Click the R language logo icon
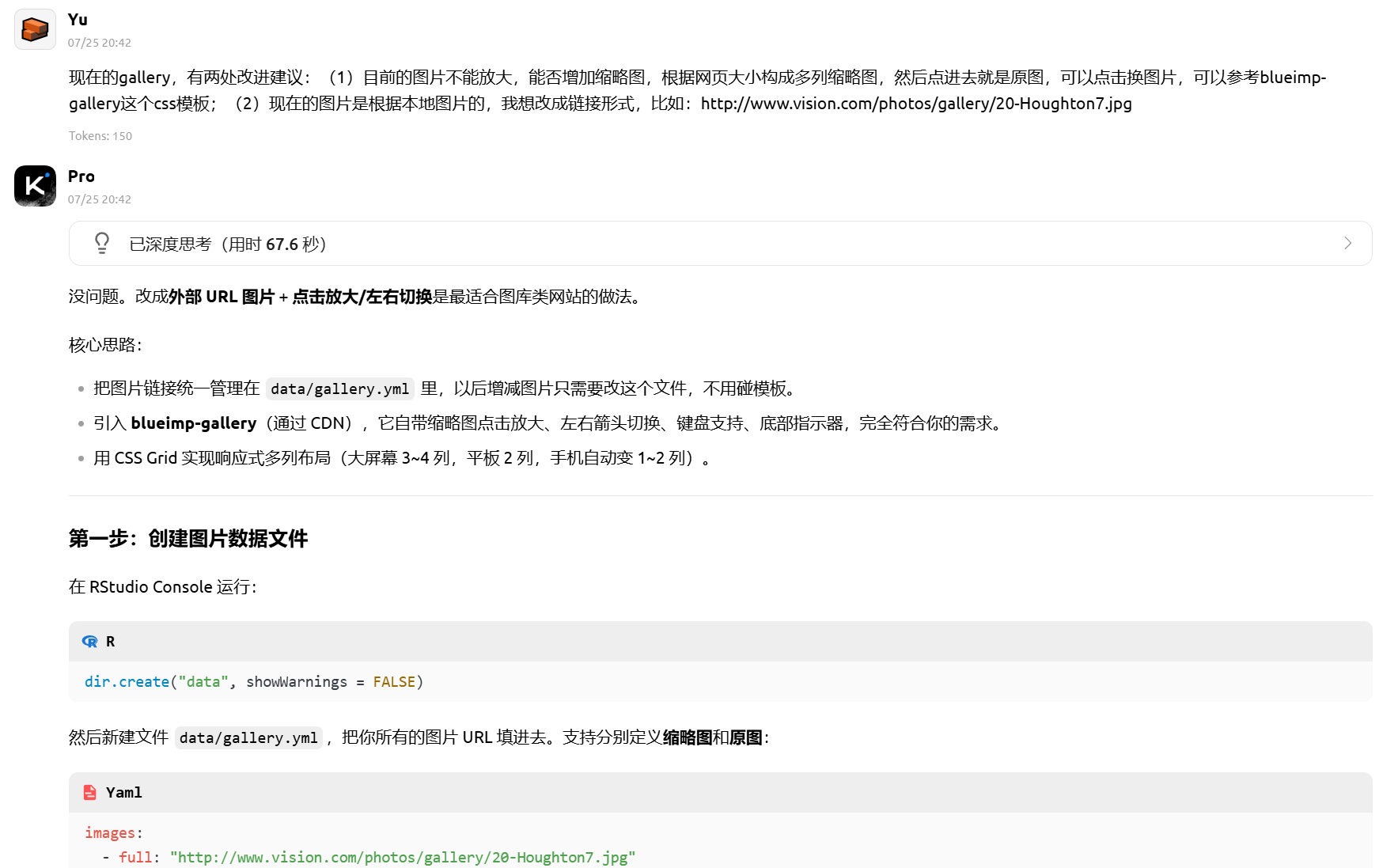Viewport: 1379px width, 868px height. coord(90,642)
